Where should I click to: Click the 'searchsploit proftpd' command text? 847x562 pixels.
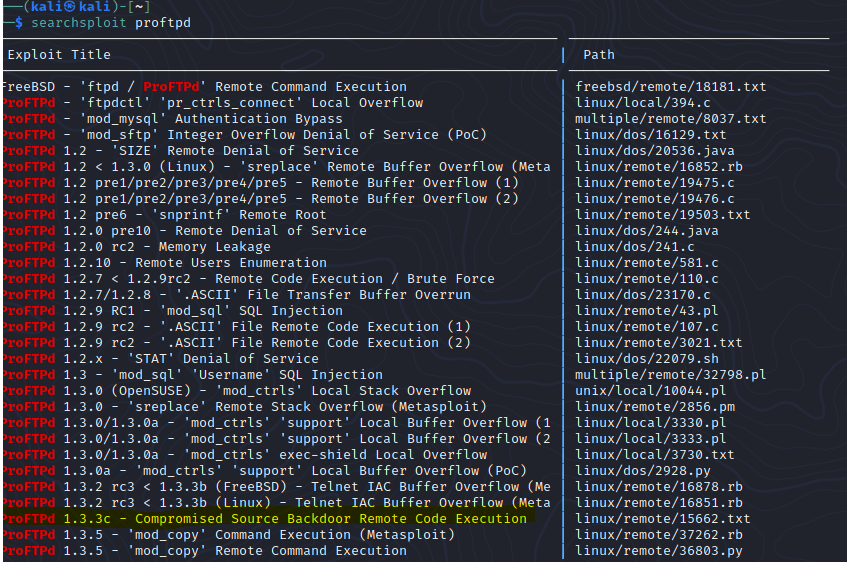point(110,22)
